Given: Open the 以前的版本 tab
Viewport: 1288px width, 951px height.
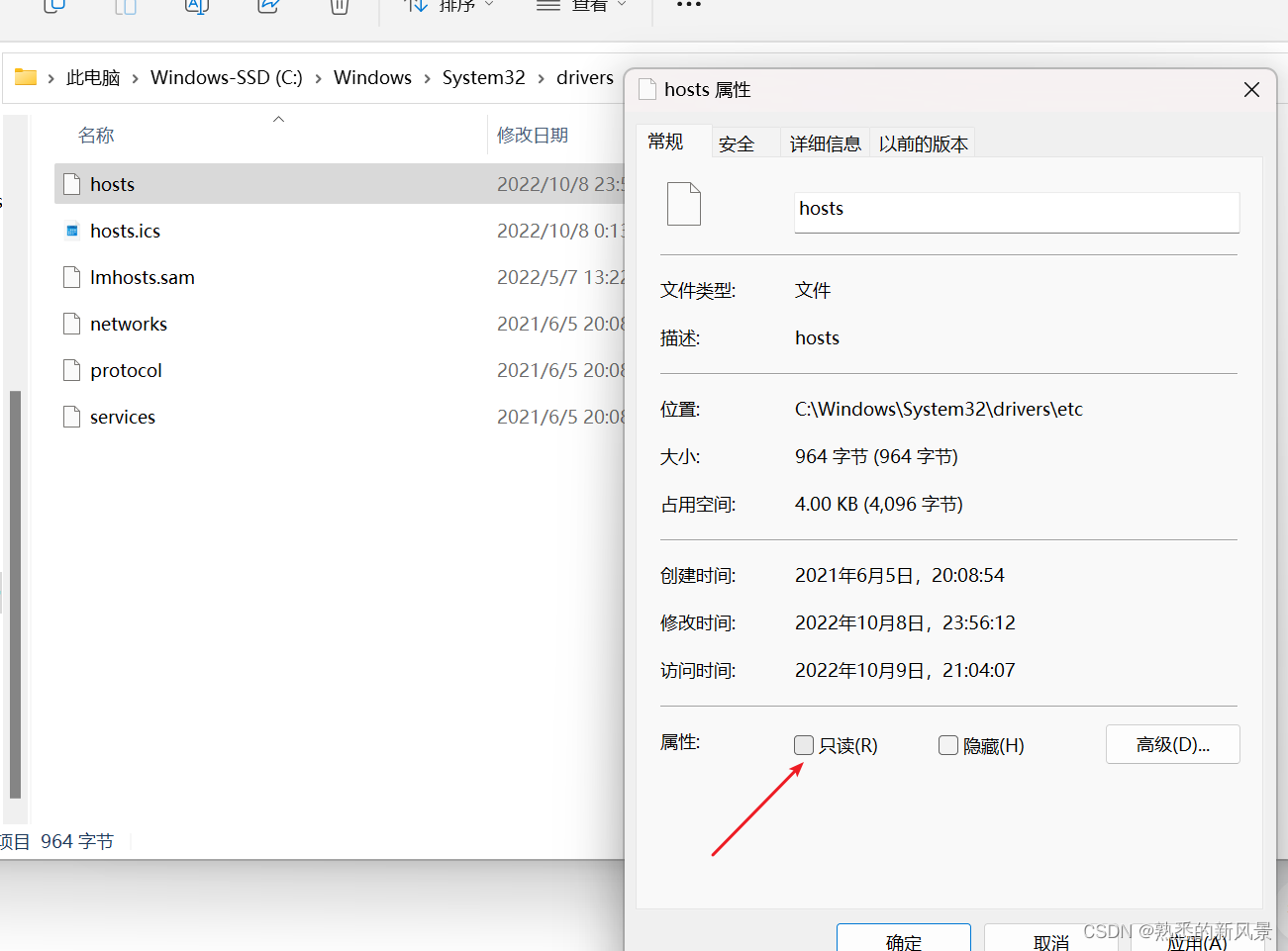Looking at the screenshot, I should tap(922, 143).
